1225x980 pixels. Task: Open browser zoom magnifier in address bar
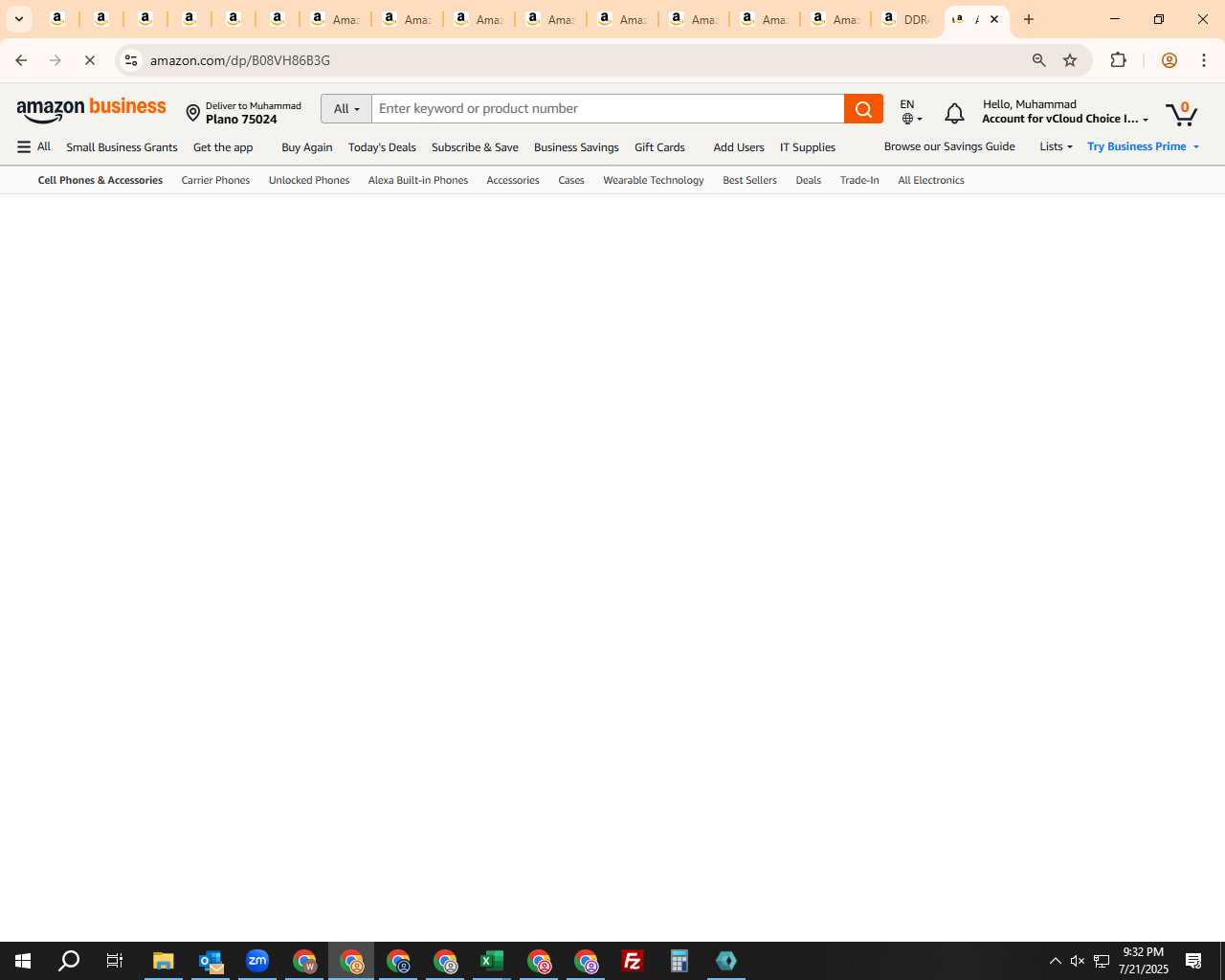click(x=1038, y=60)
